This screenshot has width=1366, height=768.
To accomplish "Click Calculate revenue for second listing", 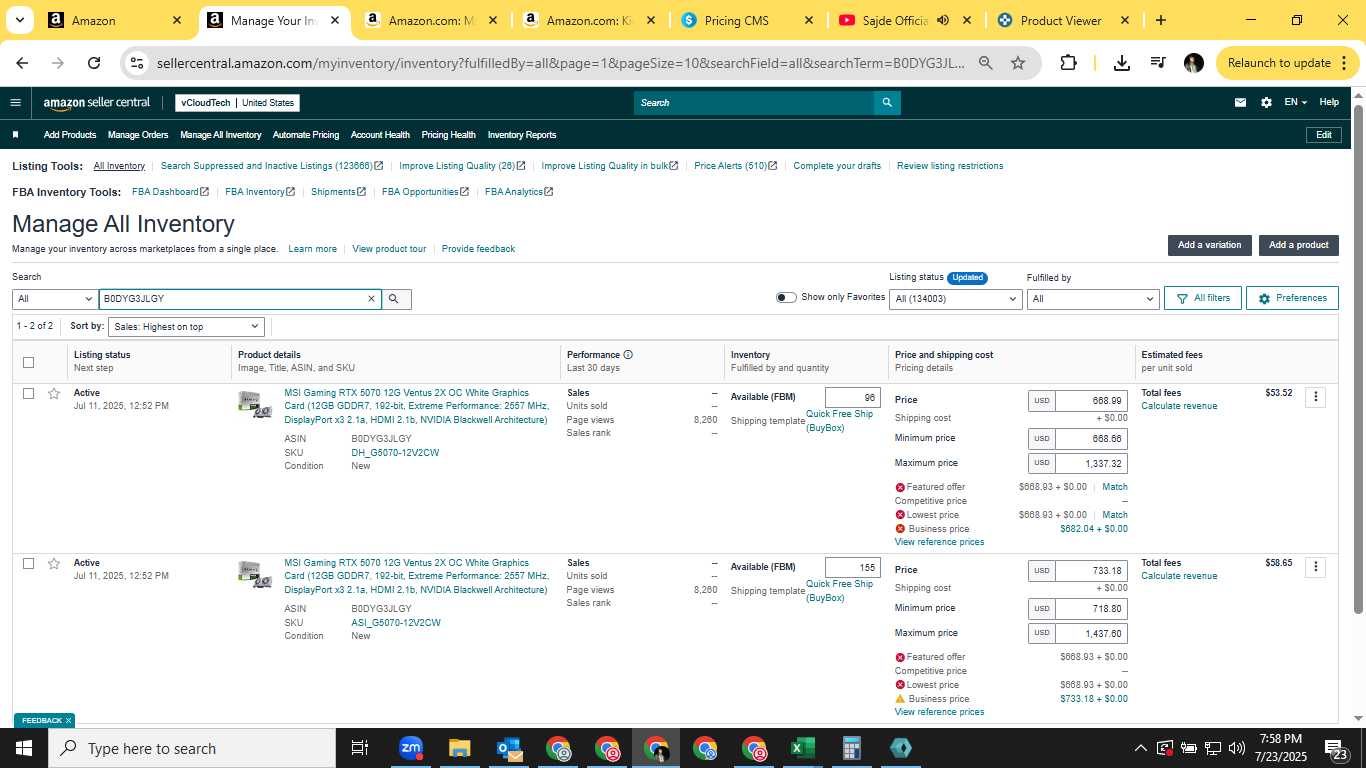I will (x=1179, y=576).
